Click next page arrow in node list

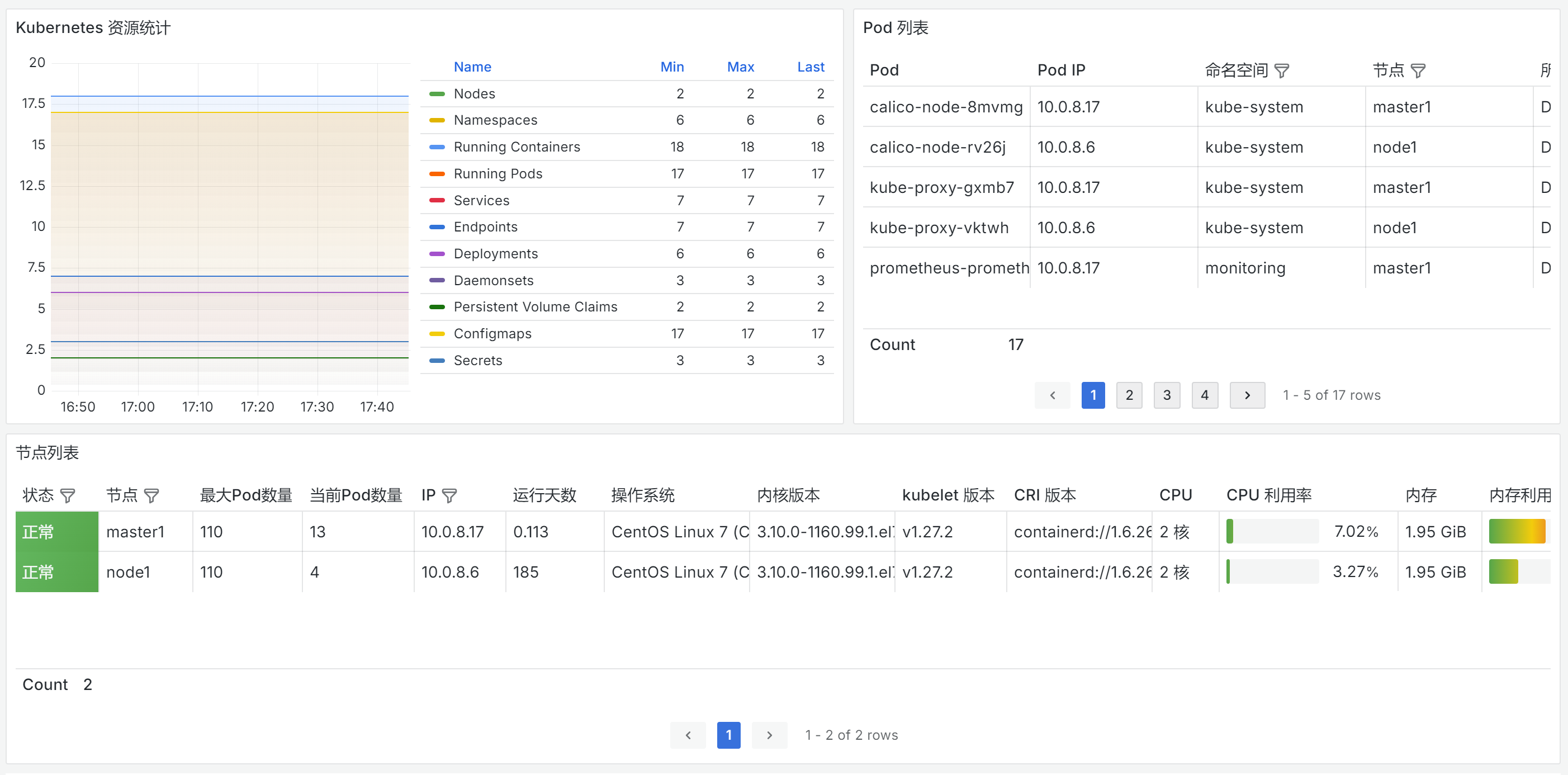point(769,735)
